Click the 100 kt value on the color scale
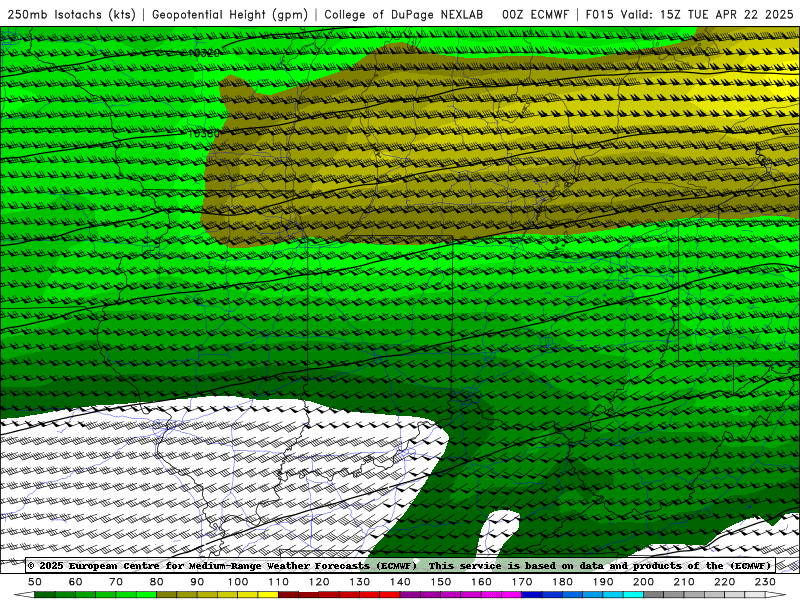800x600 pixels. (x=238, y=582)
